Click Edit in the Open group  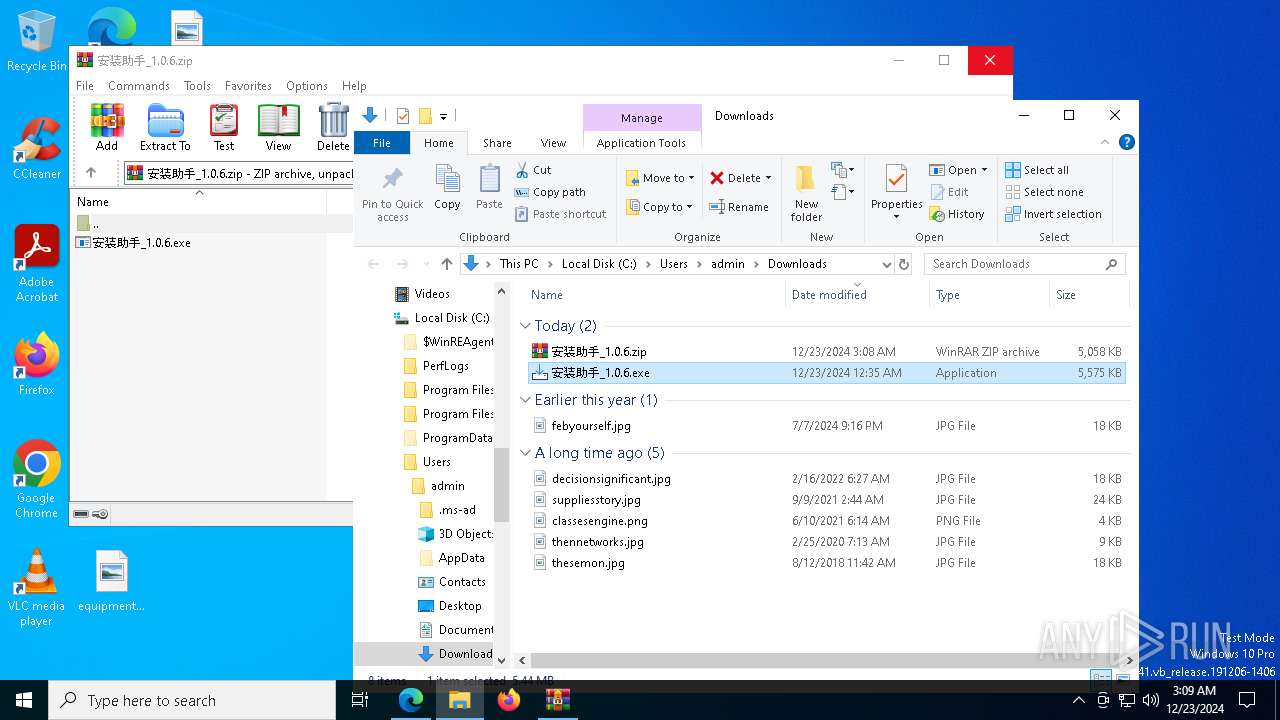949,192
